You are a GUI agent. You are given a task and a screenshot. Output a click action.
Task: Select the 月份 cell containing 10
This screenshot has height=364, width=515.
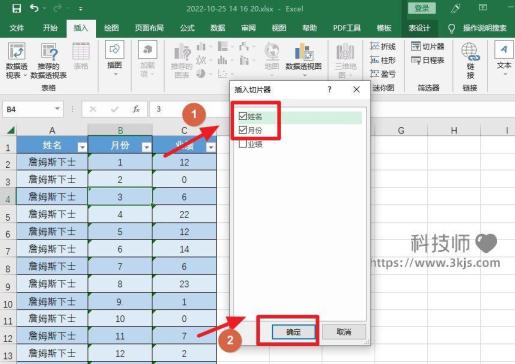click(x=120, y=319)
